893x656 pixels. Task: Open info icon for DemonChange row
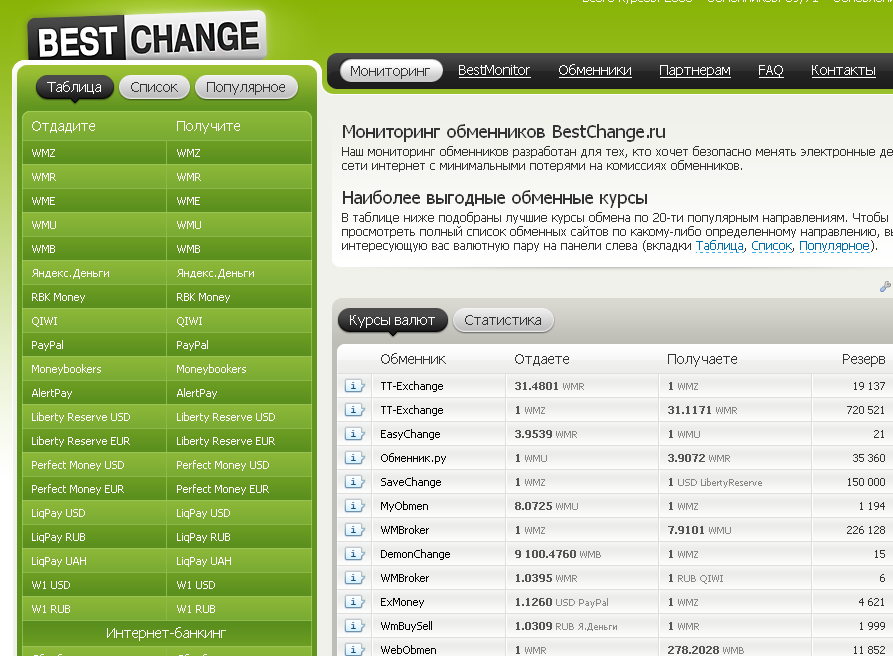354,554
